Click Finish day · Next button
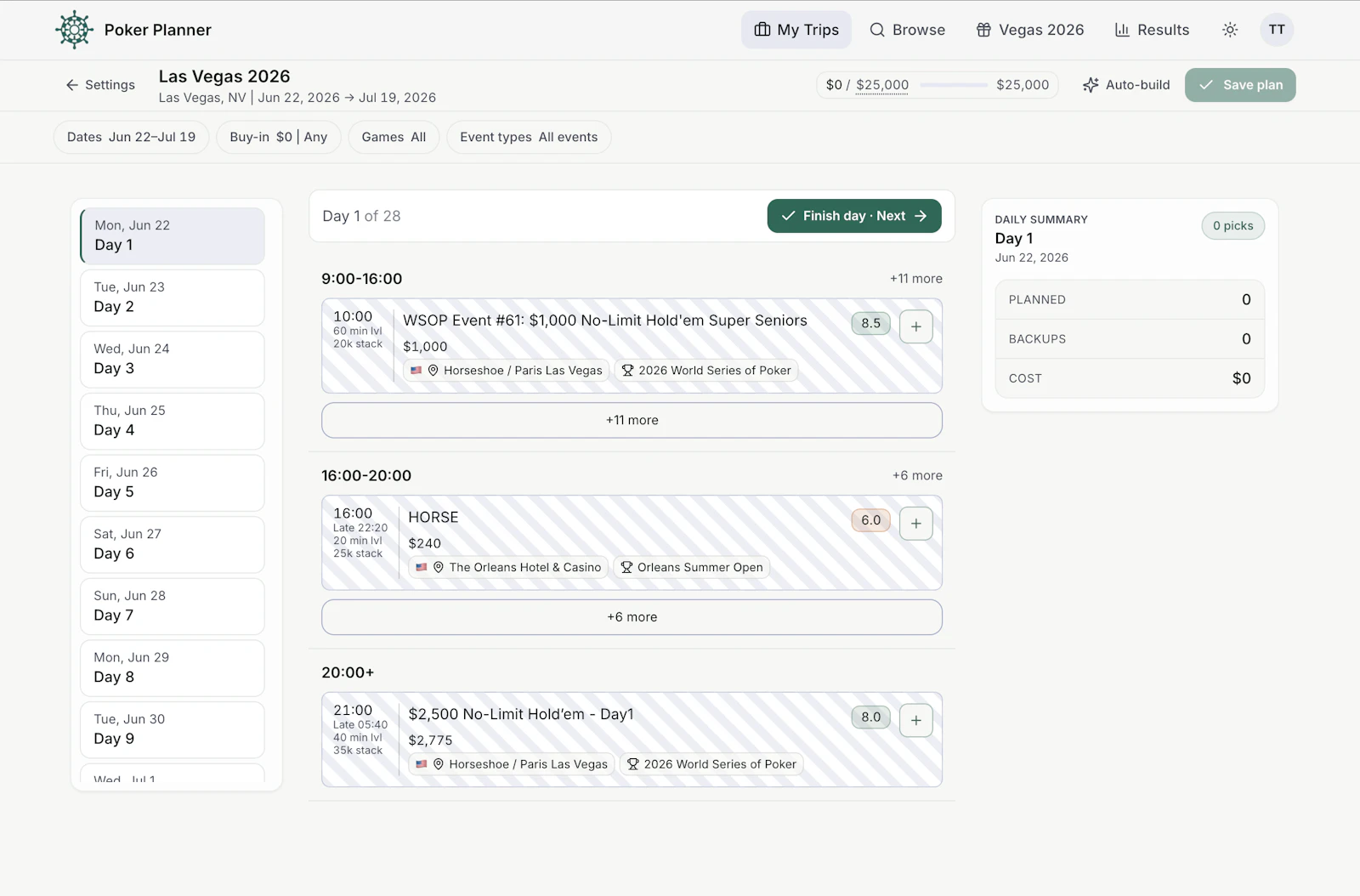This screenshot has height=896, width=1360. pyautogui.click(x=853, y=216)
